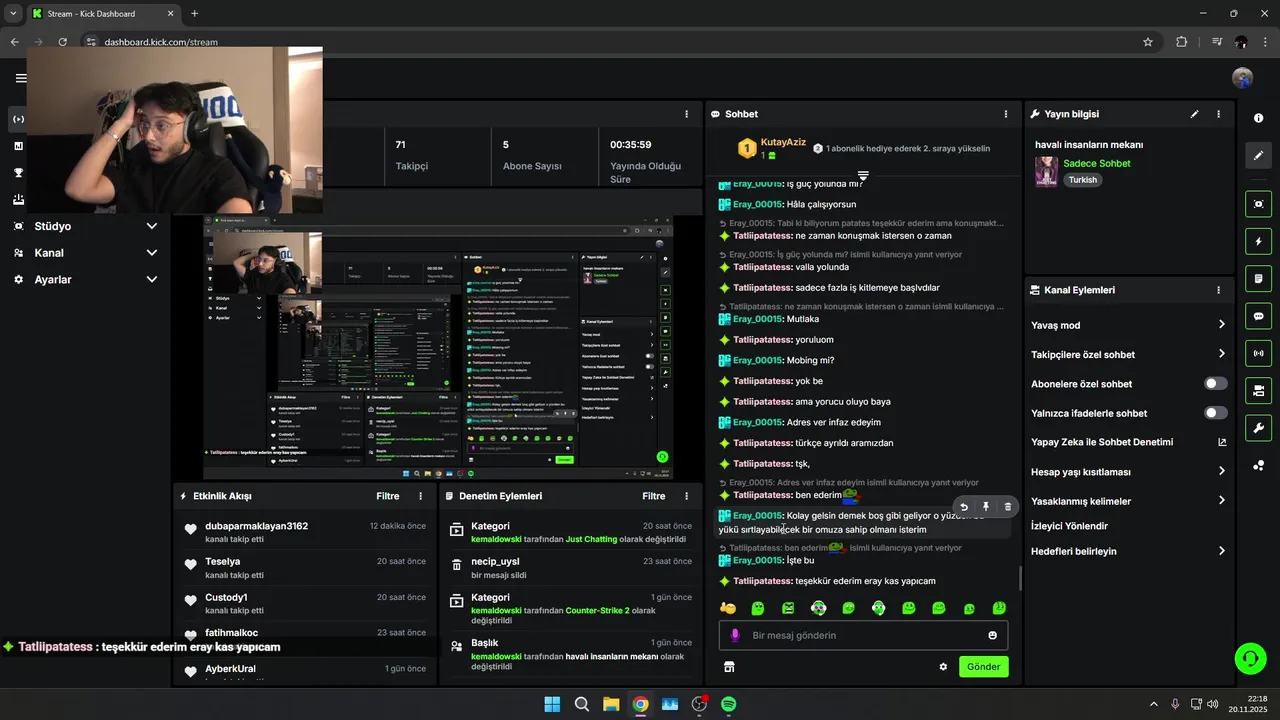This screenshot has height=720, width=1280.
Task: Open Yasaklanmış kelimeler settings
Action: [x=1128, y=501]
